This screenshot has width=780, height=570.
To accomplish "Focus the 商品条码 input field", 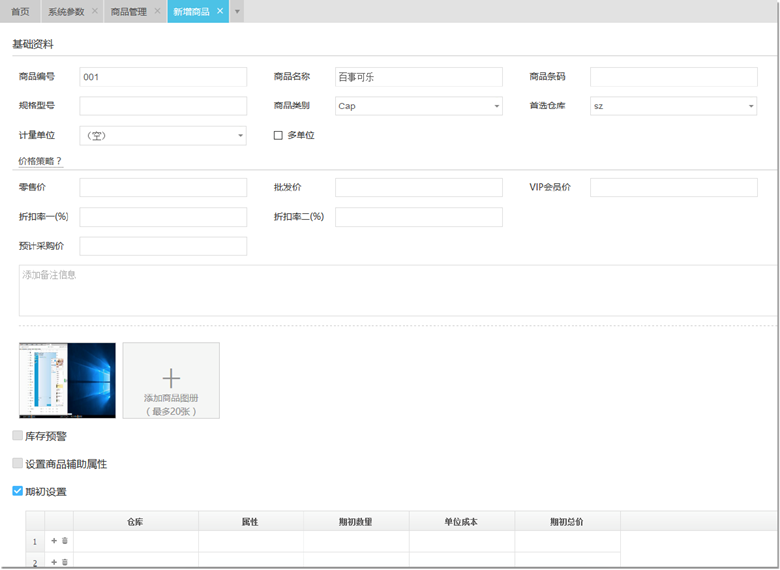I will 674,77.
